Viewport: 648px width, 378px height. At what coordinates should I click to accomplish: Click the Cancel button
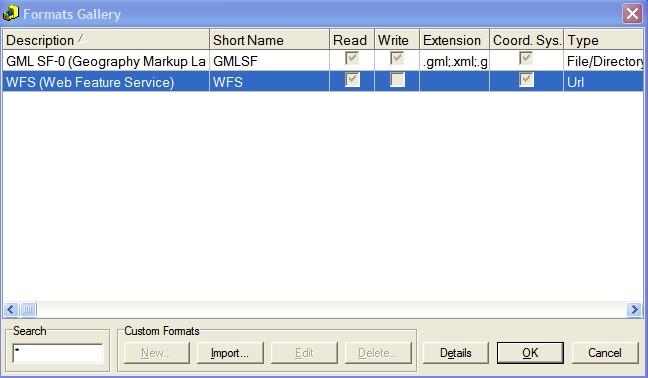(605, 353)
